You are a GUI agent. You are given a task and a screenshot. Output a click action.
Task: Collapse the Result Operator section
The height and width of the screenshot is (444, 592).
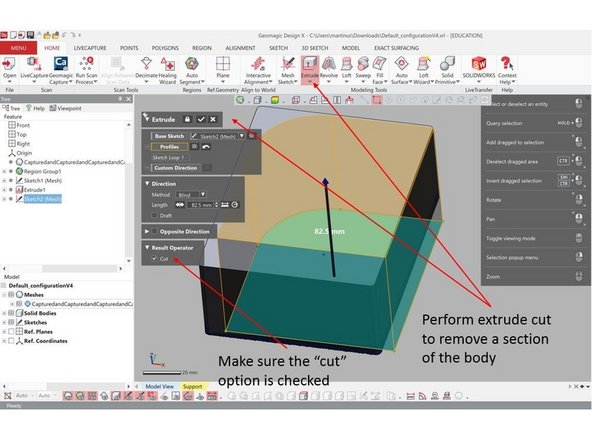147,248
